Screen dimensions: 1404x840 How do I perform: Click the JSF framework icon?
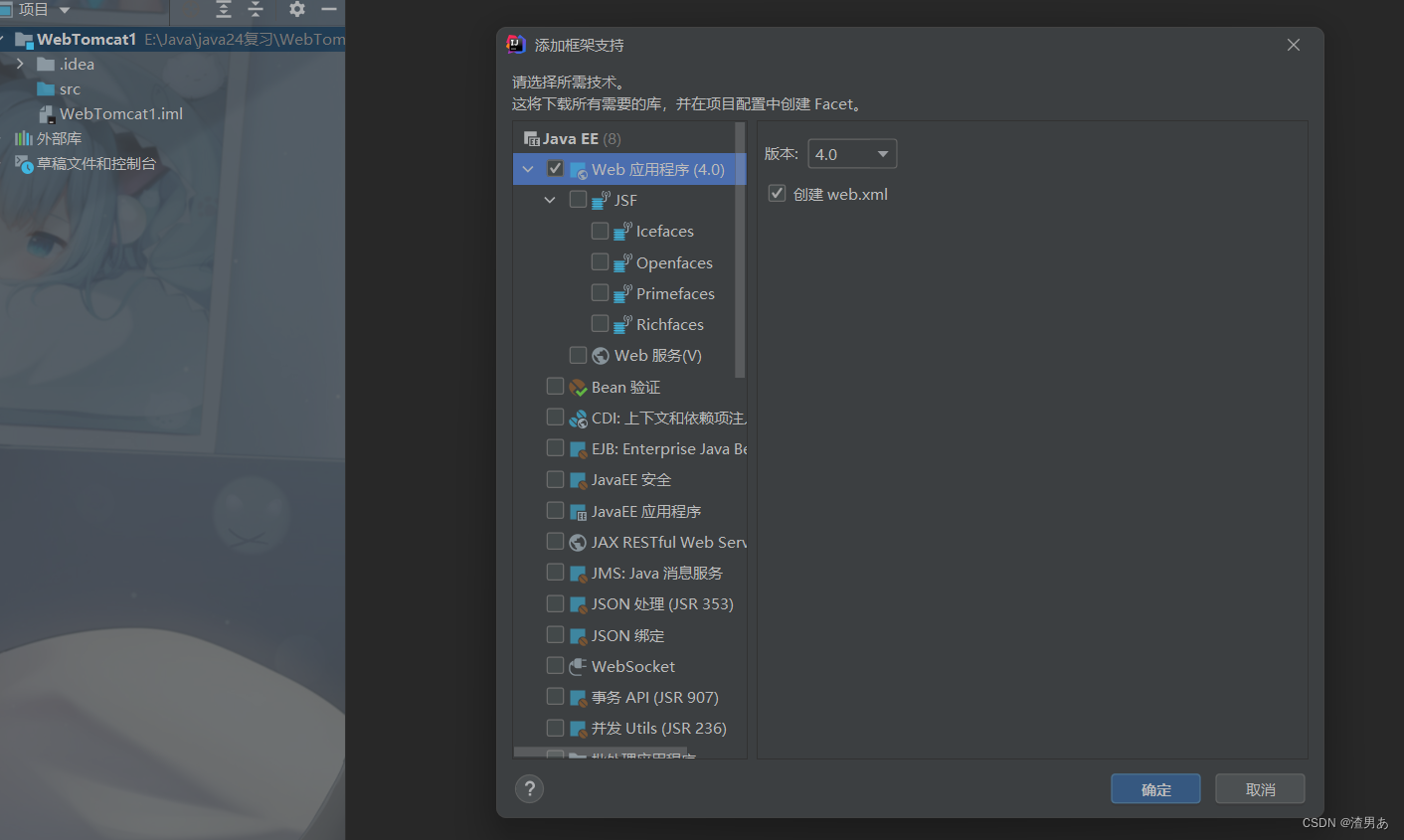pos(601,200)
